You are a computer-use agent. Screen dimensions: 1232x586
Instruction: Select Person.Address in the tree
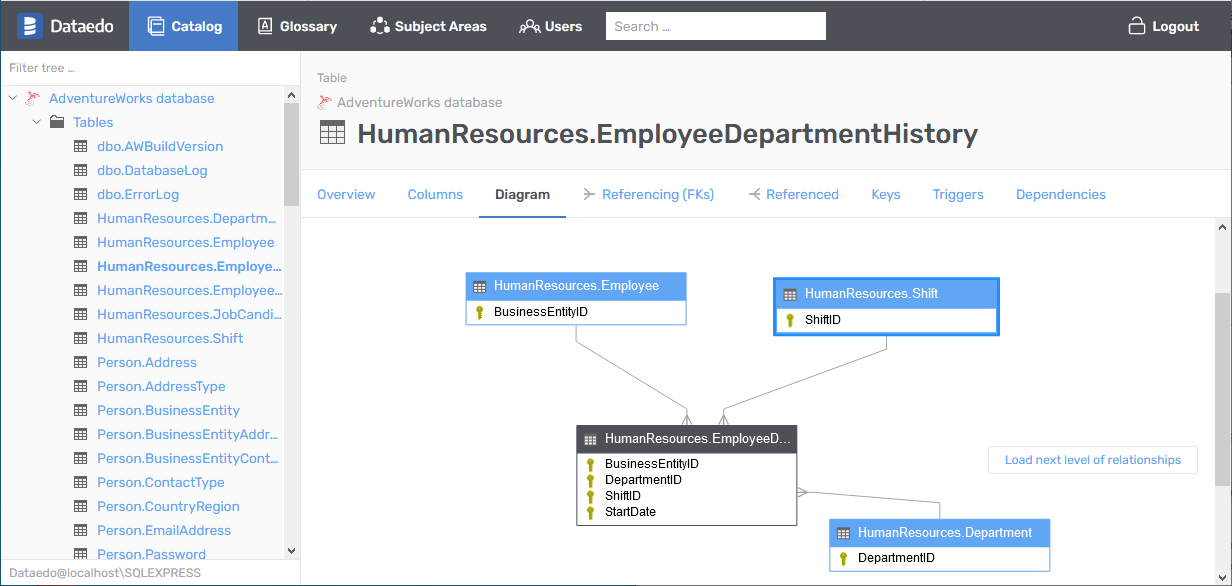147,362
